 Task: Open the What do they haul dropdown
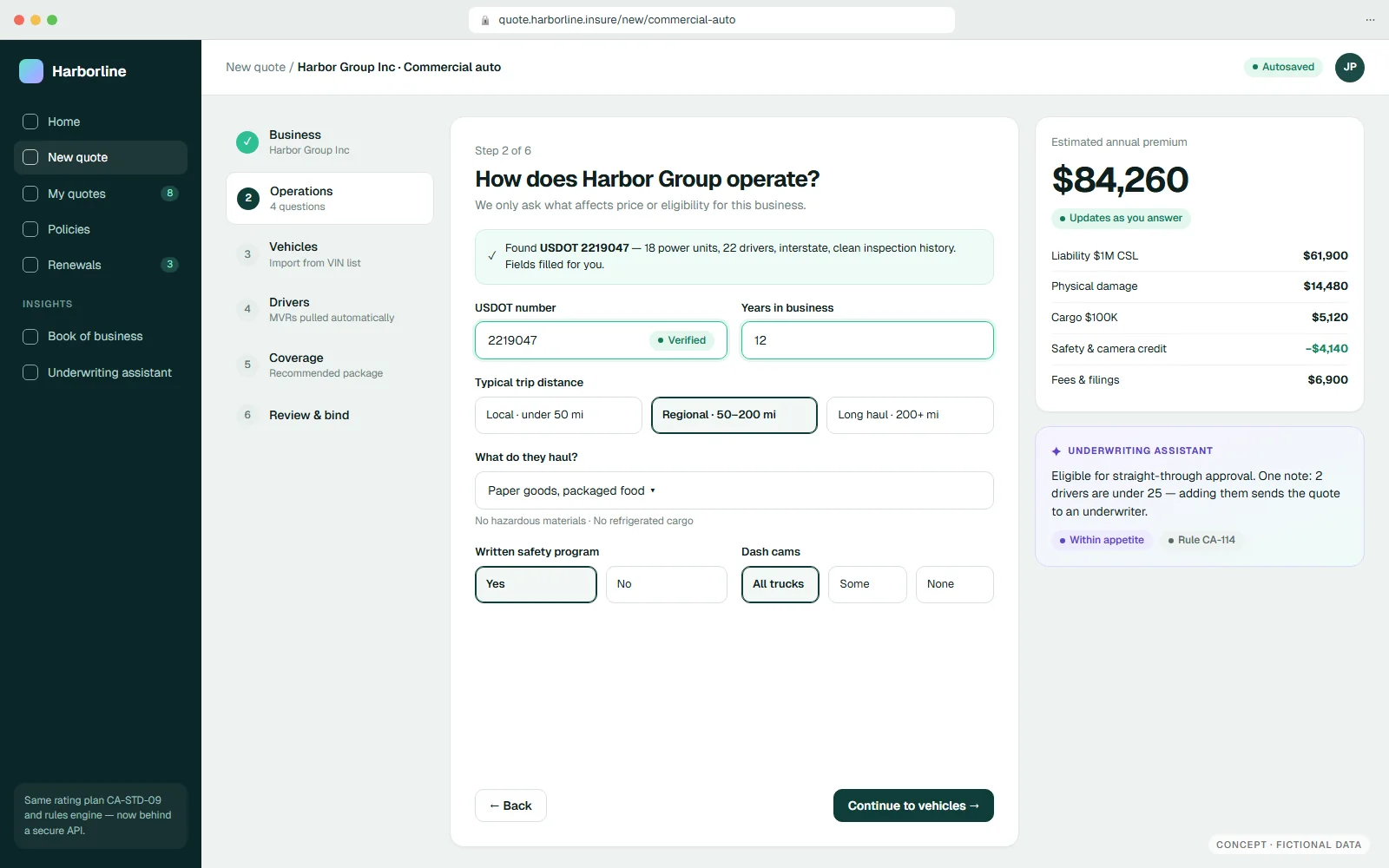[x=734, y=490]
